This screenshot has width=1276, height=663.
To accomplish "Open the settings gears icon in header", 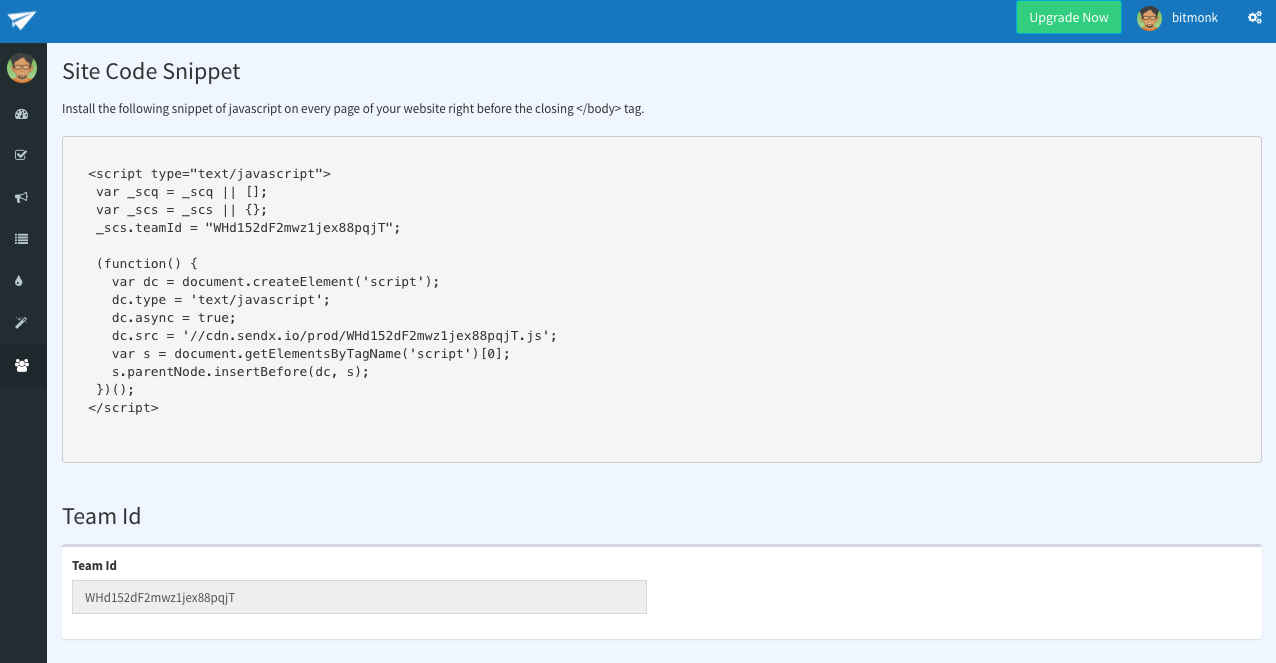I will (x=1255, y=18).
